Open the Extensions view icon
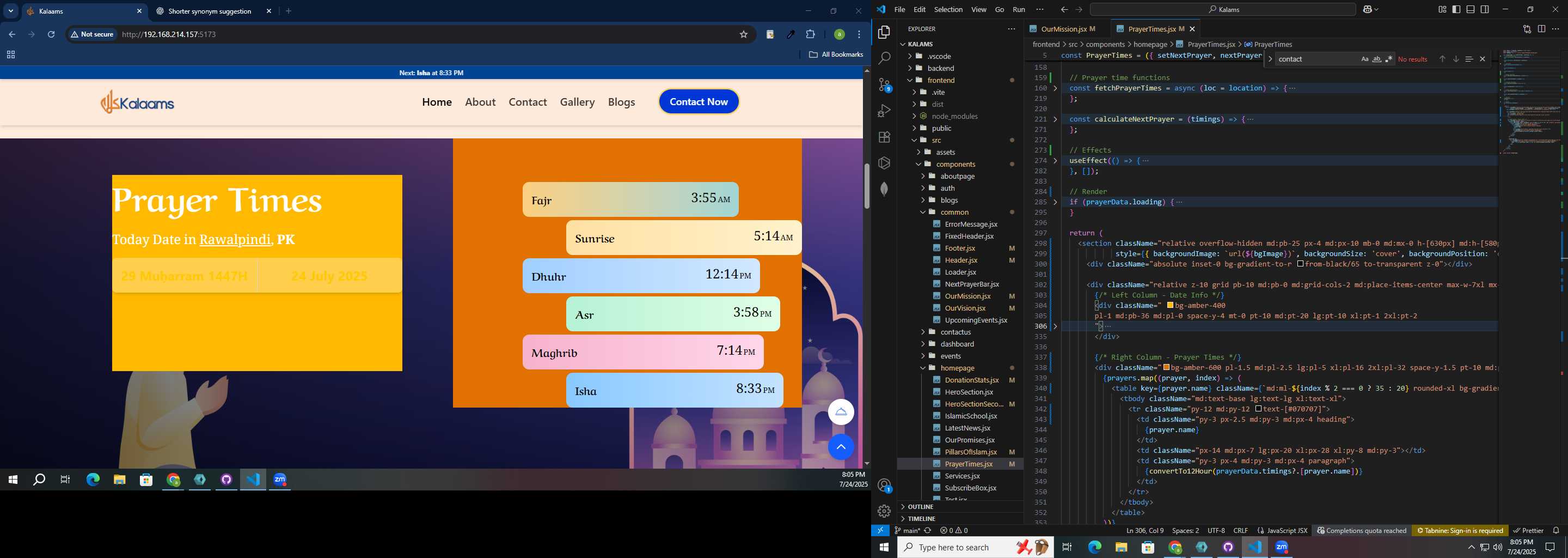 pyautogui.click(x=884, y=137)
